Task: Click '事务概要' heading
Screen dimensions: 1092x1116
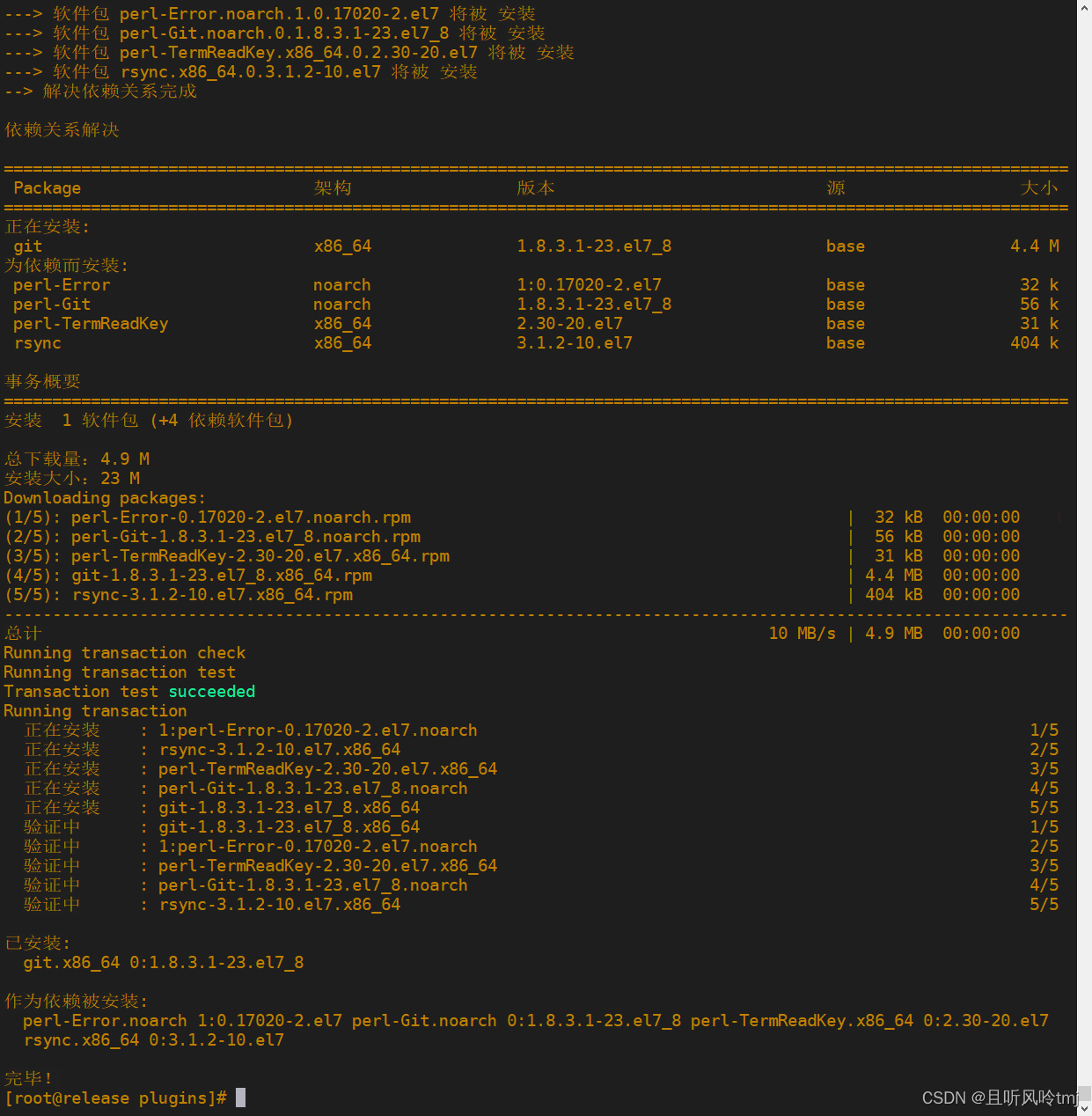Action: point(42,381)
